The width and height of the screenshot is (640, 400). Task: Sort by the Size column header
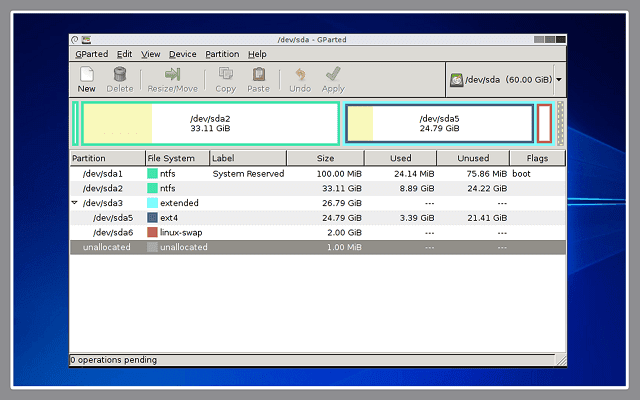click(x=325, y=158)
